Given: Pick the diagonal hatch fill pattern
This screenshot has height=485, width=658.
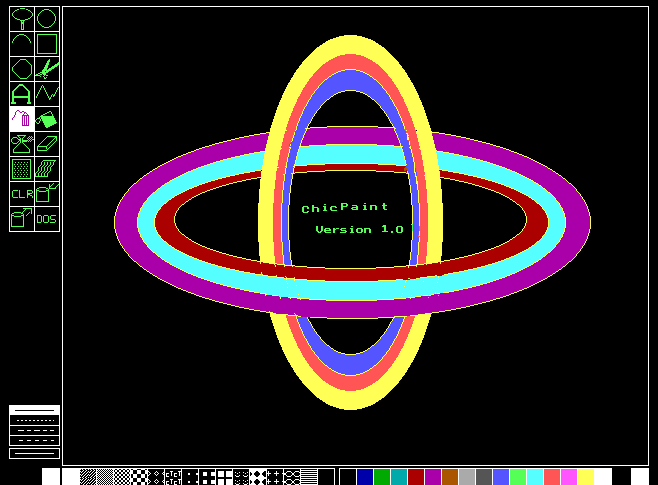Looking at the screenshot, I should (88, 477).
